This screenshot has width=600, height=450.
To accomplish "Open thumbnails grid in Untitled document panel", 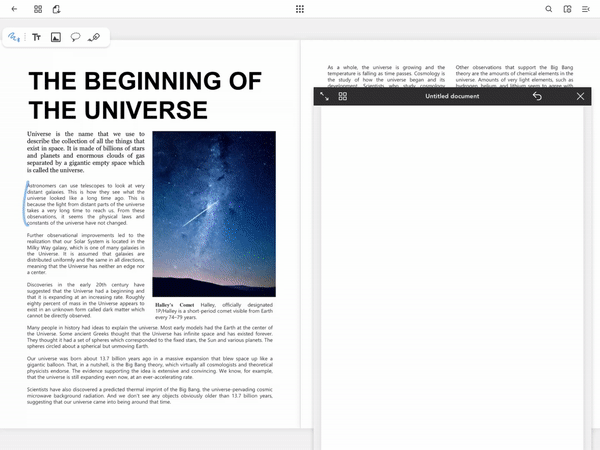I will pyautogui.click(x=343, y=96).
